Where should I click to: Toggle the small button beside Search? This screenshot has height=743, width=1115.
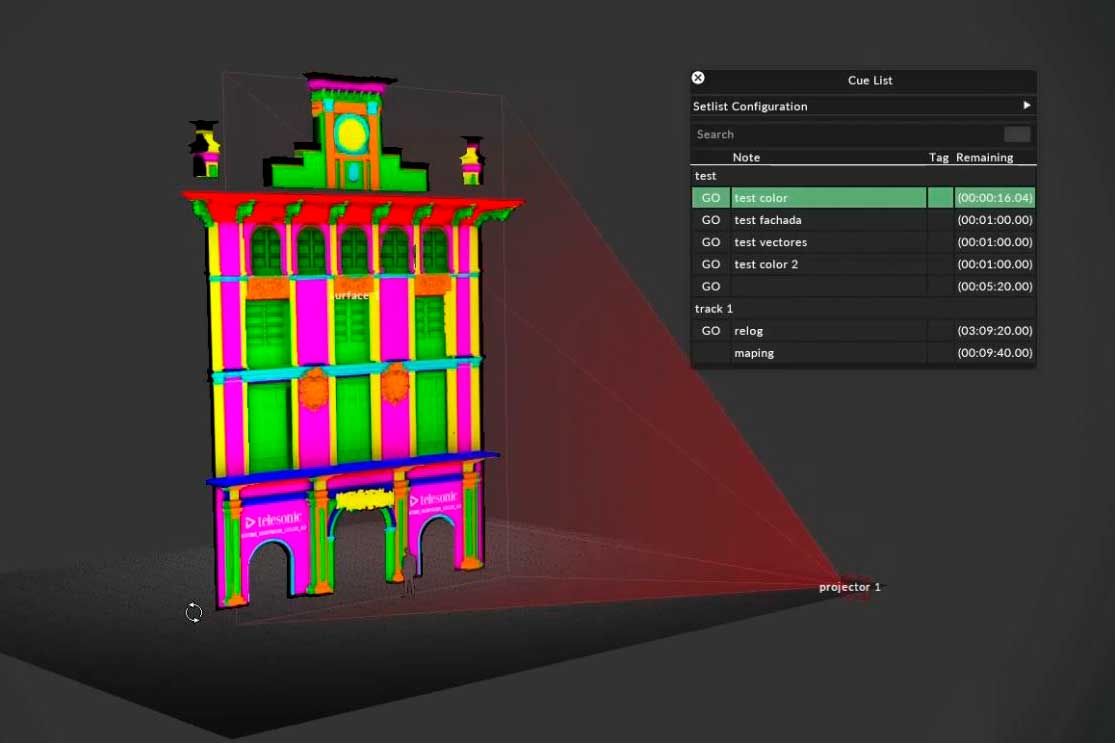(1017, 134)
